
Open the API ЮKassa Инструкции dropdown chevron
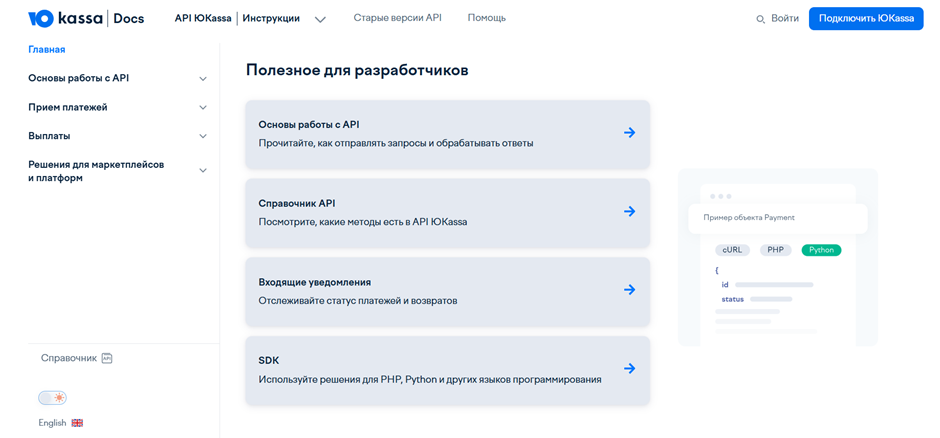[x=321, y=19]
